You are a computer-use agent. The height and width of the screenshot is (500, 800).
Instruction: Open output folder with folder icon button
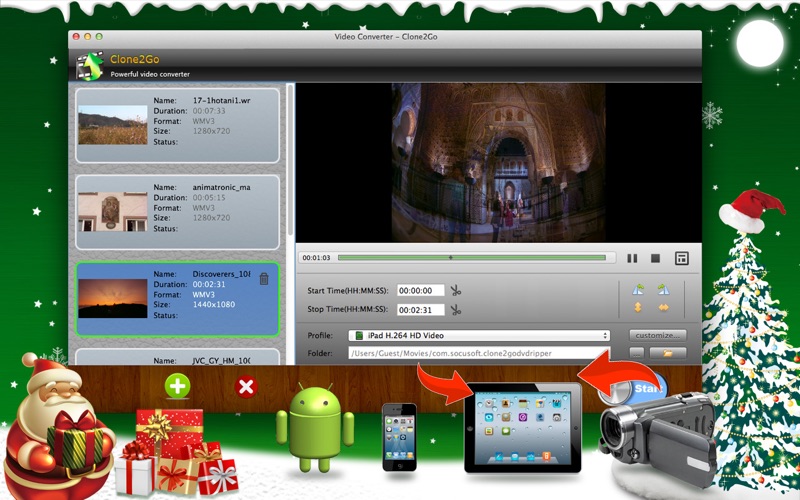(668, 353)
